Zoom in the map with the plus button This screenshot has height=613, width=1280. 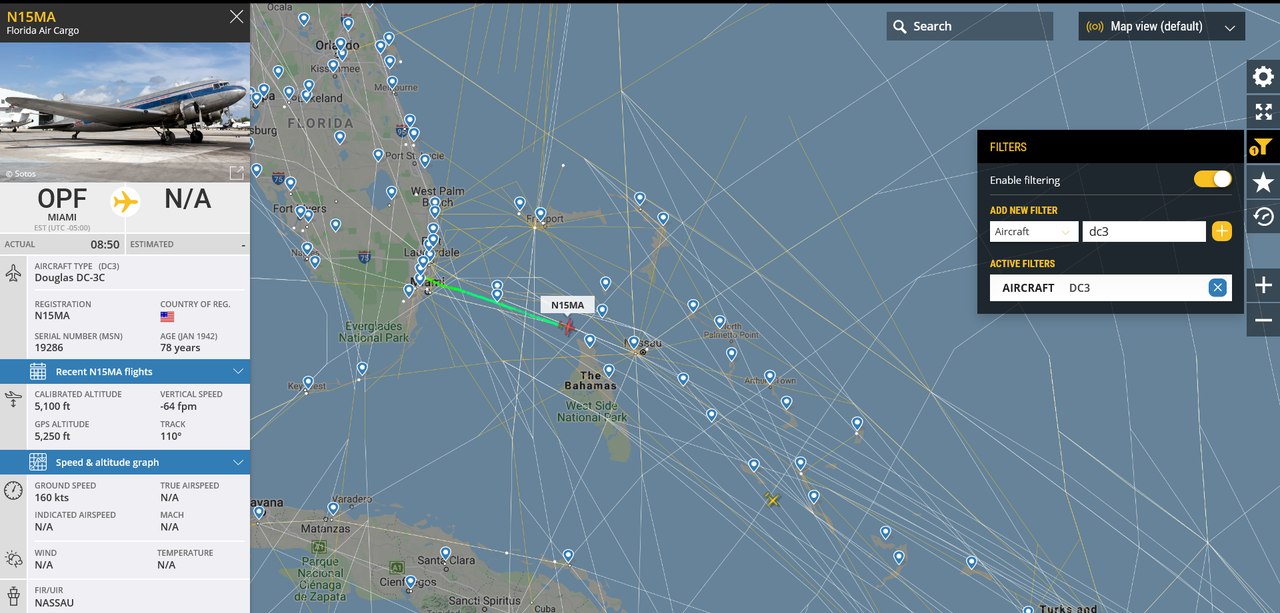coord(1263,285)
